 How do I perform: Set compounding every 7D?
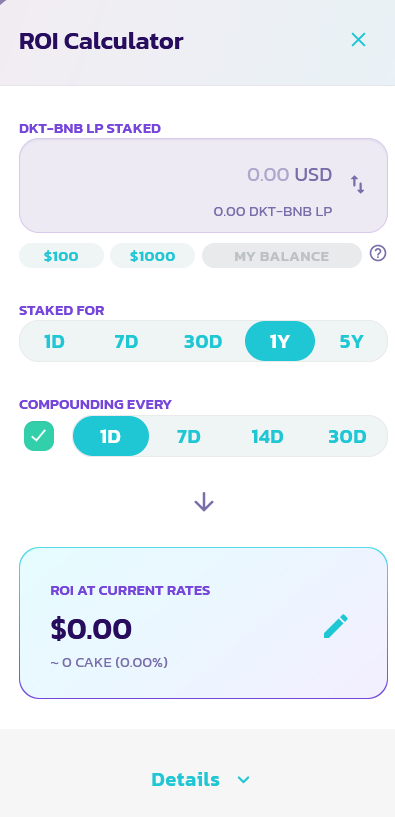(189, 437)
